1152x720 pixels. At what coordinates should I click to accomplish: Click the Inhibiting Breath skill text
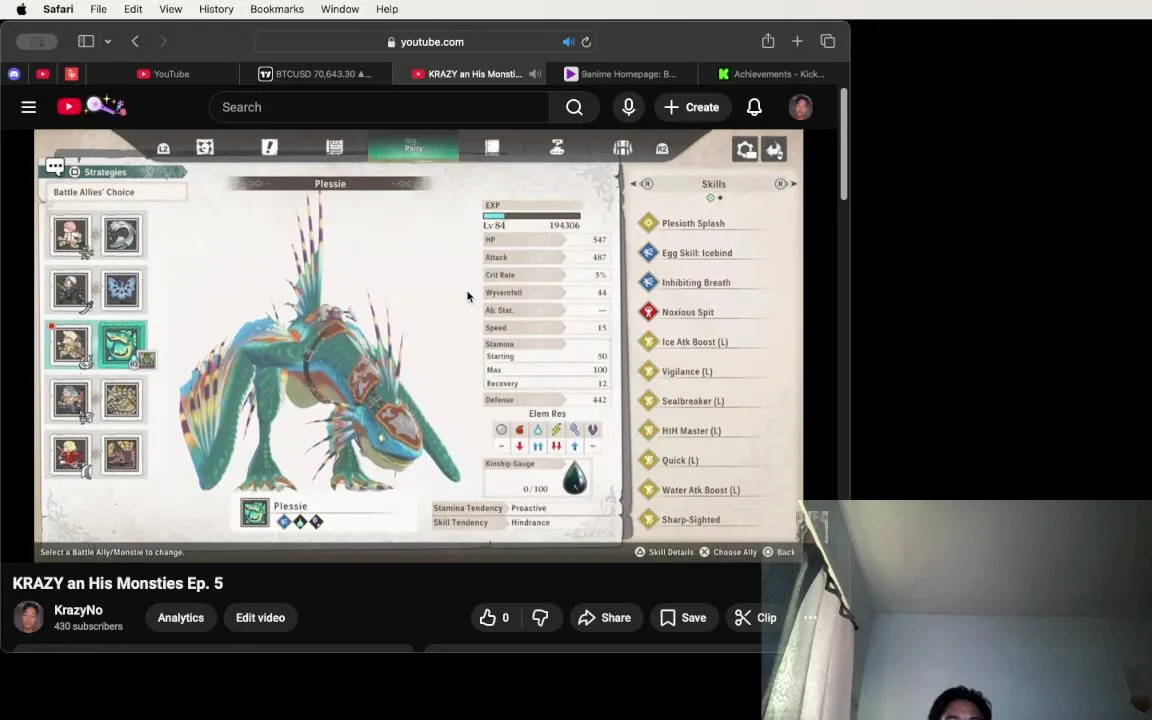[x=696, y=282]
